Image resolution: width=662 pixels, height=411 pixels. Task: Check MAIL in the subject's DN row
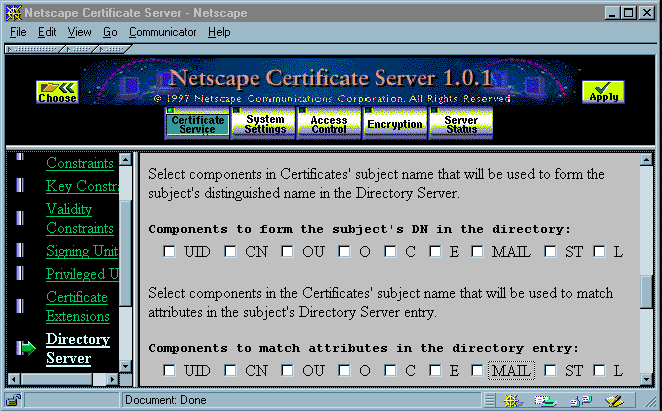click(477, 251)
